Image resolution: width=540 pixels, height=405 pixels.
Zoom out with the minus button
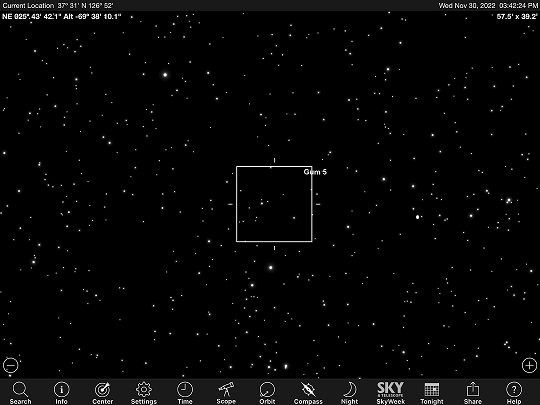[x=11, y=365]
